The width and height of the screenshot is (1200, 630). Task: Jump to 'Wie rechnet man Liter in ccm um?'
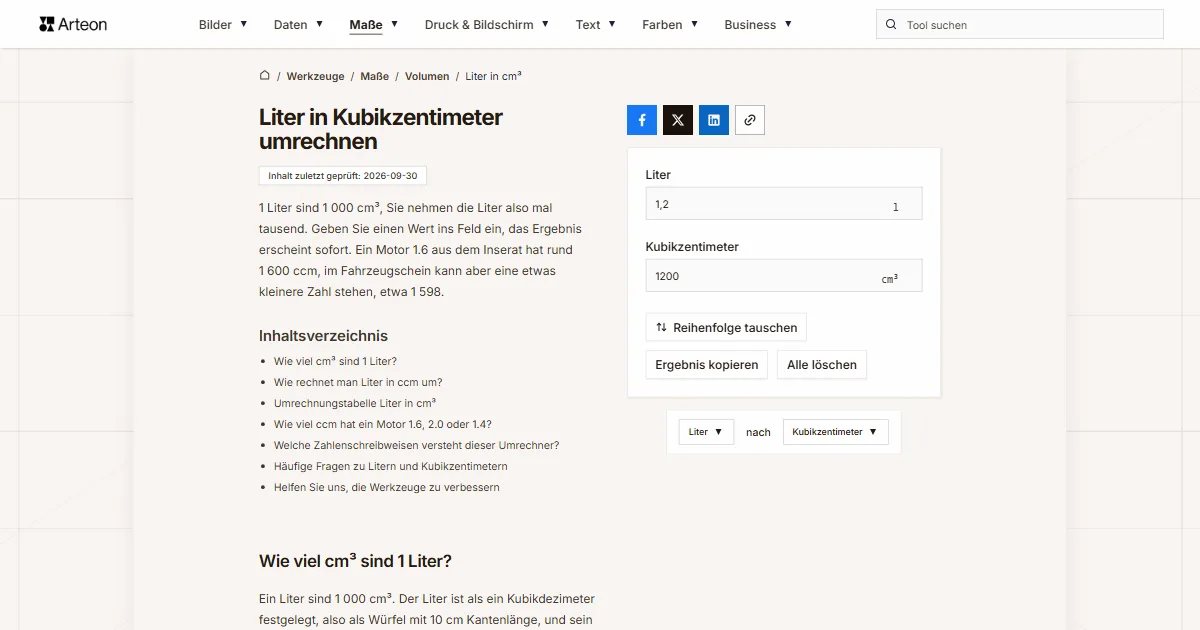[358, 382]
